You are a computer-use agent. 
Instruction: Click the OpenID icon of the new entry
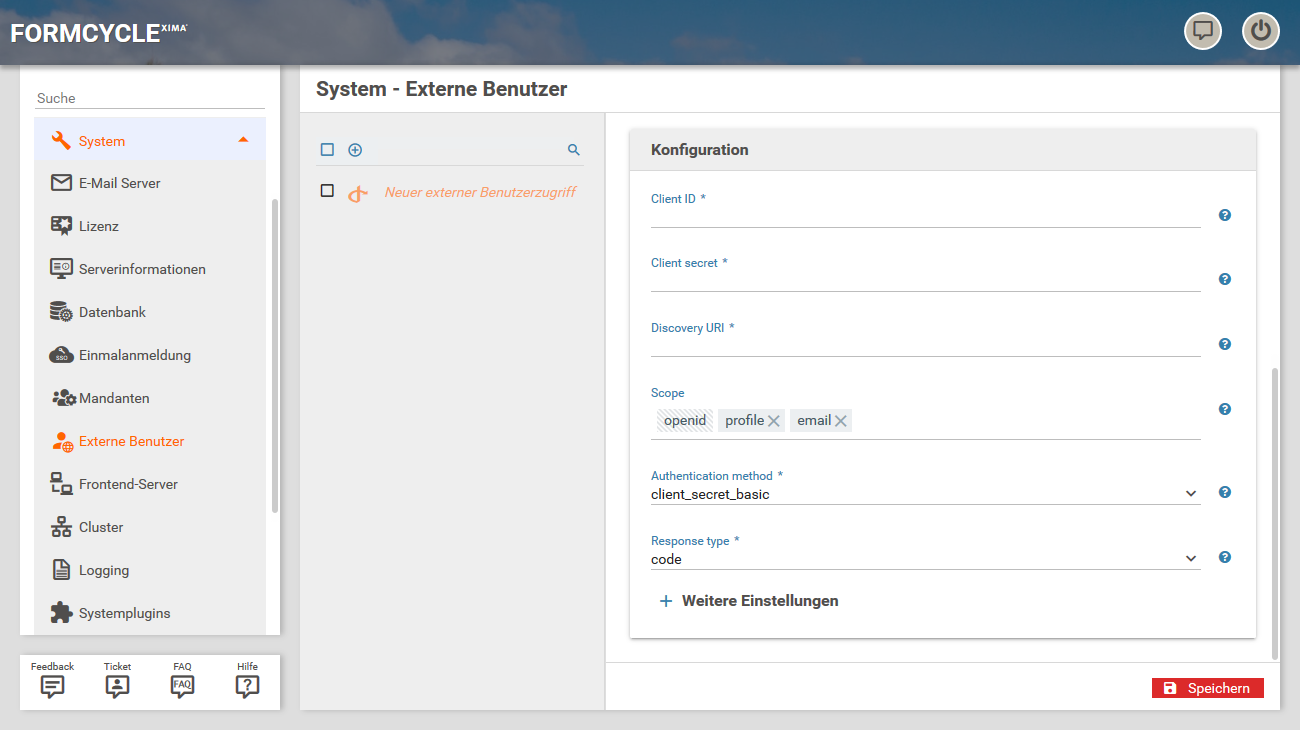(x=358, y=193)
